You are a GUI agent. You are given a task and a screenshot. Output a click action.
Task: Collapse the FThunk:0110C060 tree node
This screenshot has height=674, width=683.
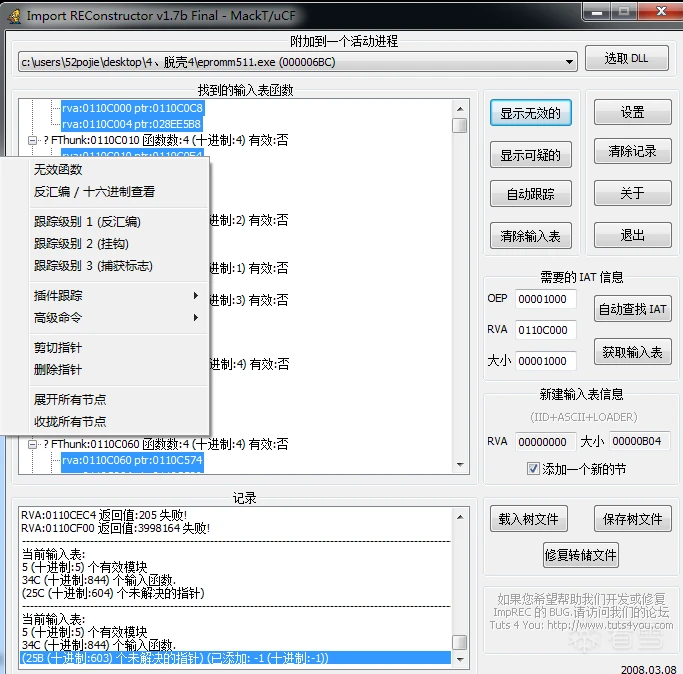click(32, 444)
